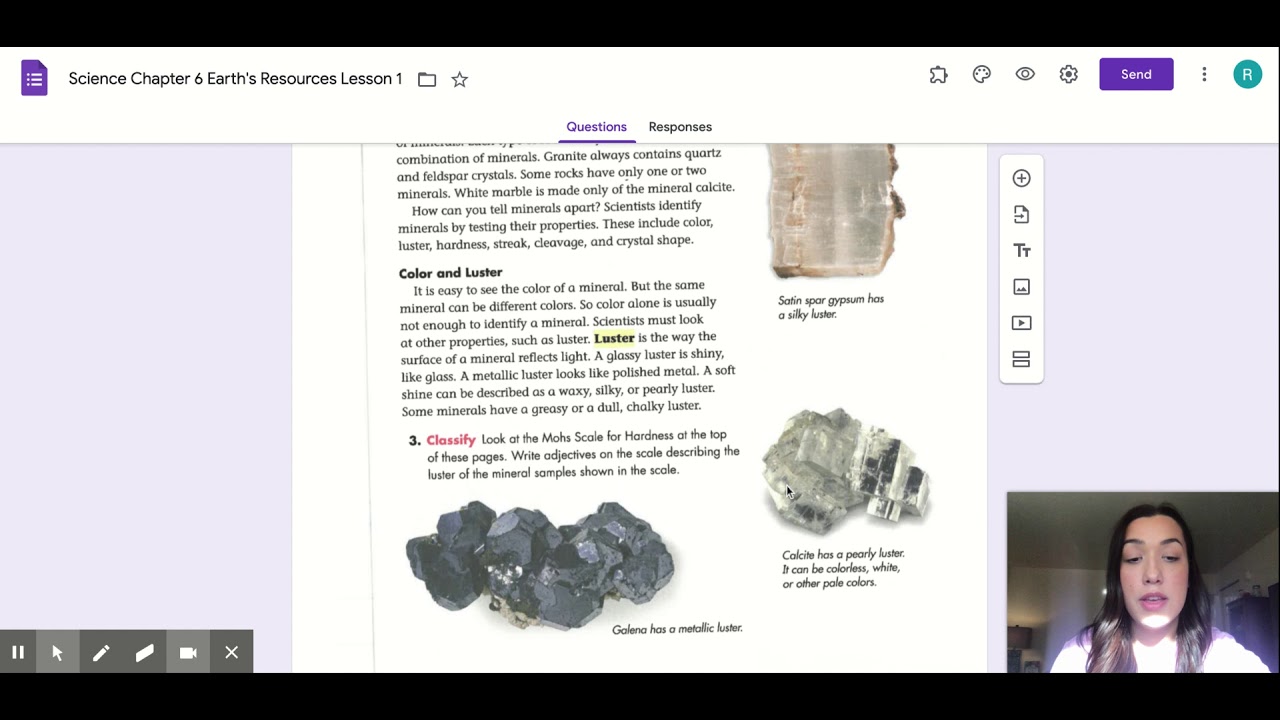Pause the screen recording
The width and height of the screenshot is (1280, 720).
[18, 652]
